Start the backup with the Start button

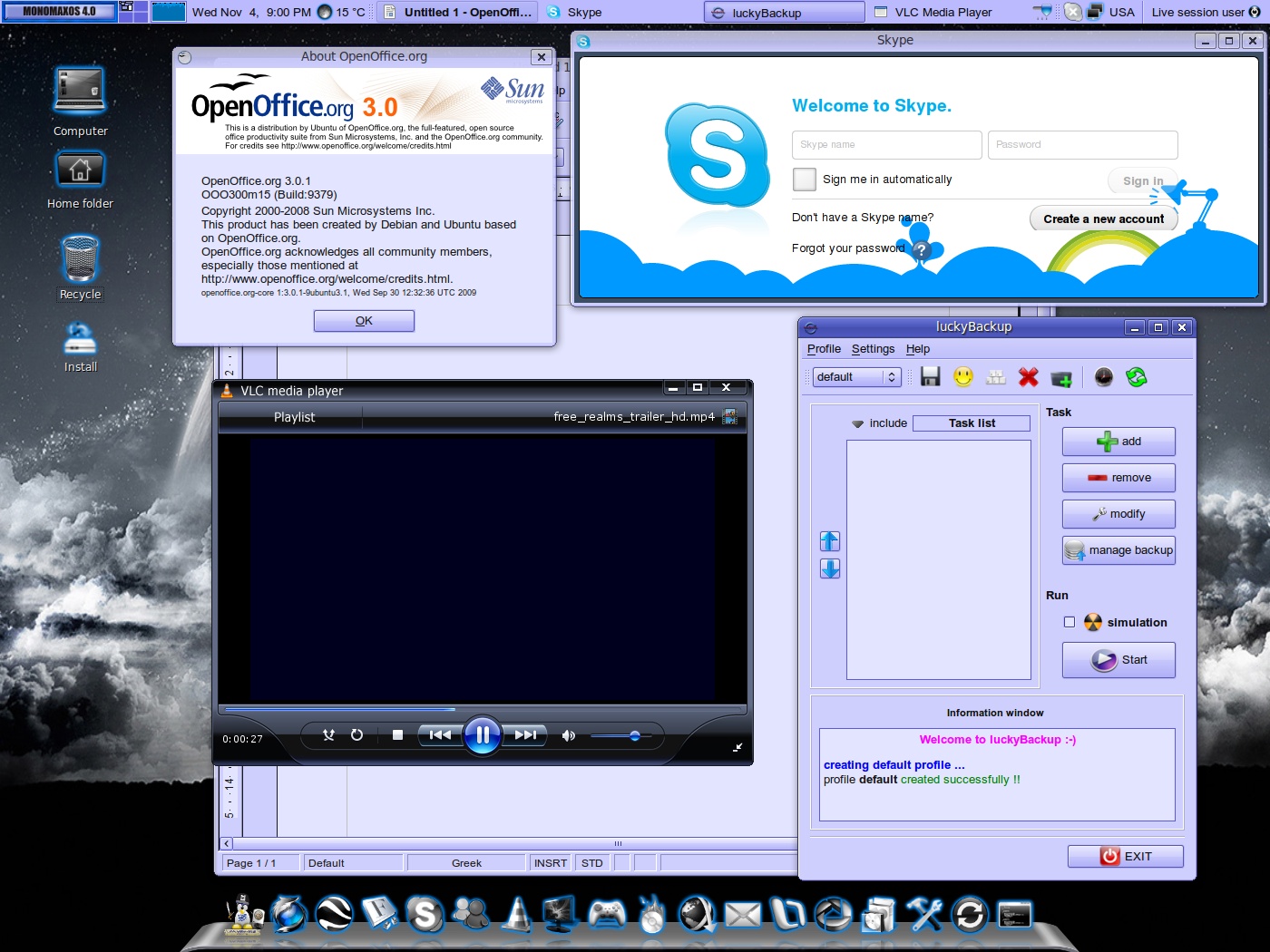1119,660
